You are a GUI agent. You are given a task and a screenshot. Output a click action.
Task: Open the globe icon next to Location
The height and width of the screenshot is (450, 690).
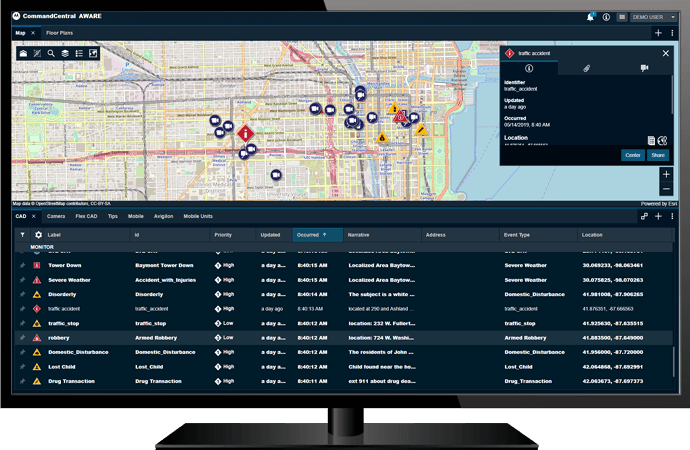(663, 140)
